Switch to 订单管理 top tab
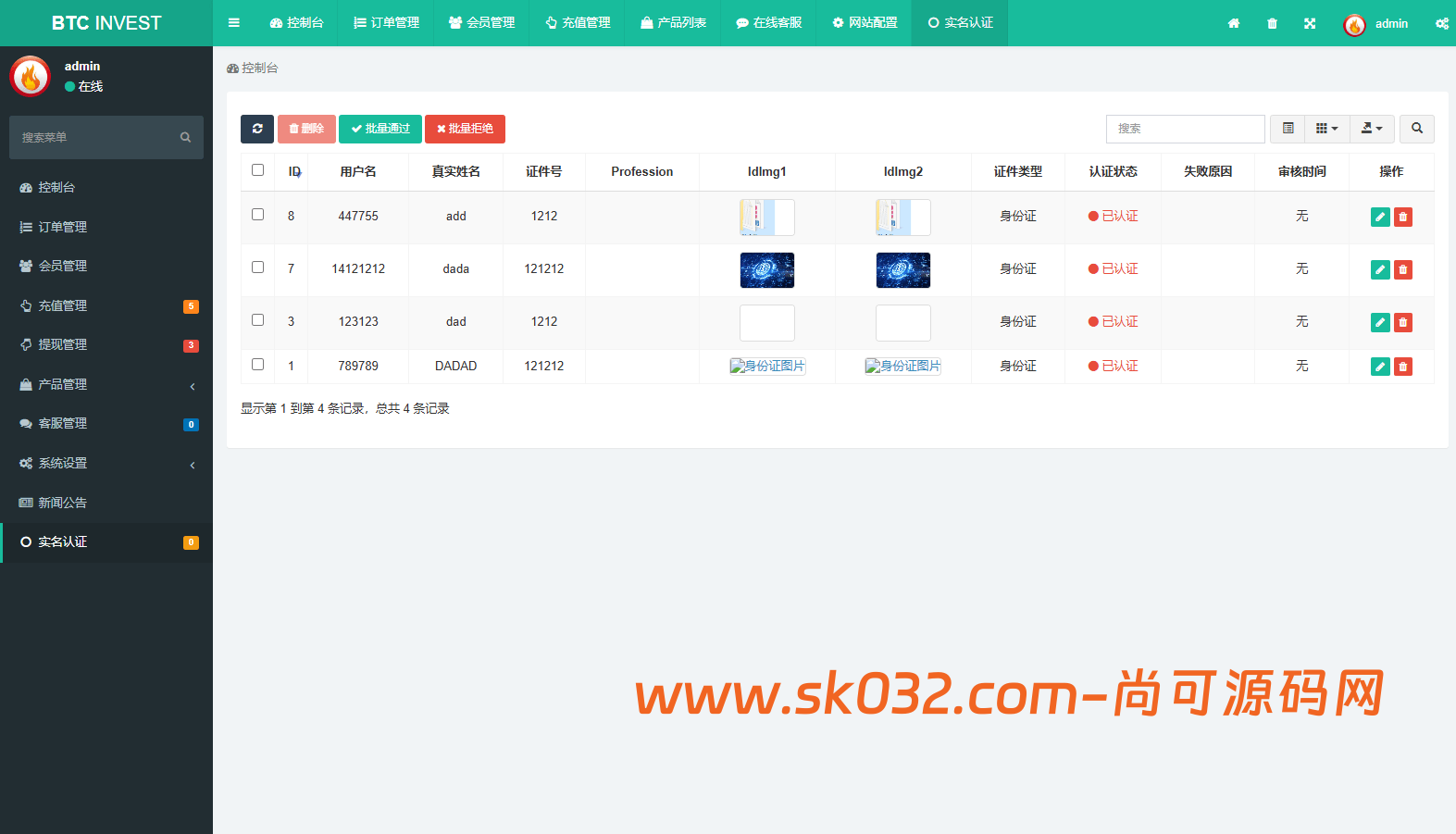The width and height of the screenshot is (1456, 834). click(x=387, y=23)
